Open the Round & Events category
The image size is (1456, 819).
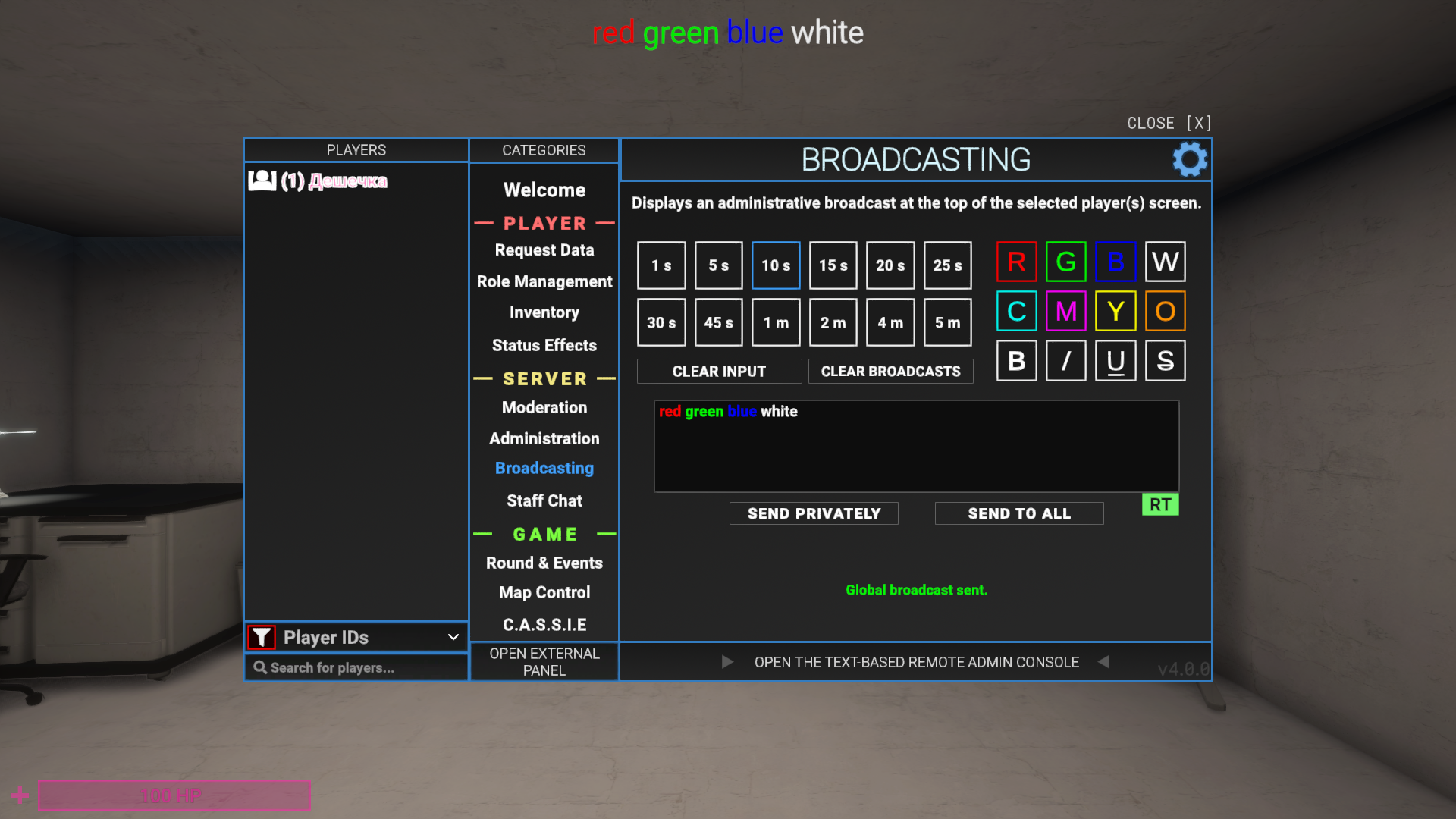[x=544, y=563]
